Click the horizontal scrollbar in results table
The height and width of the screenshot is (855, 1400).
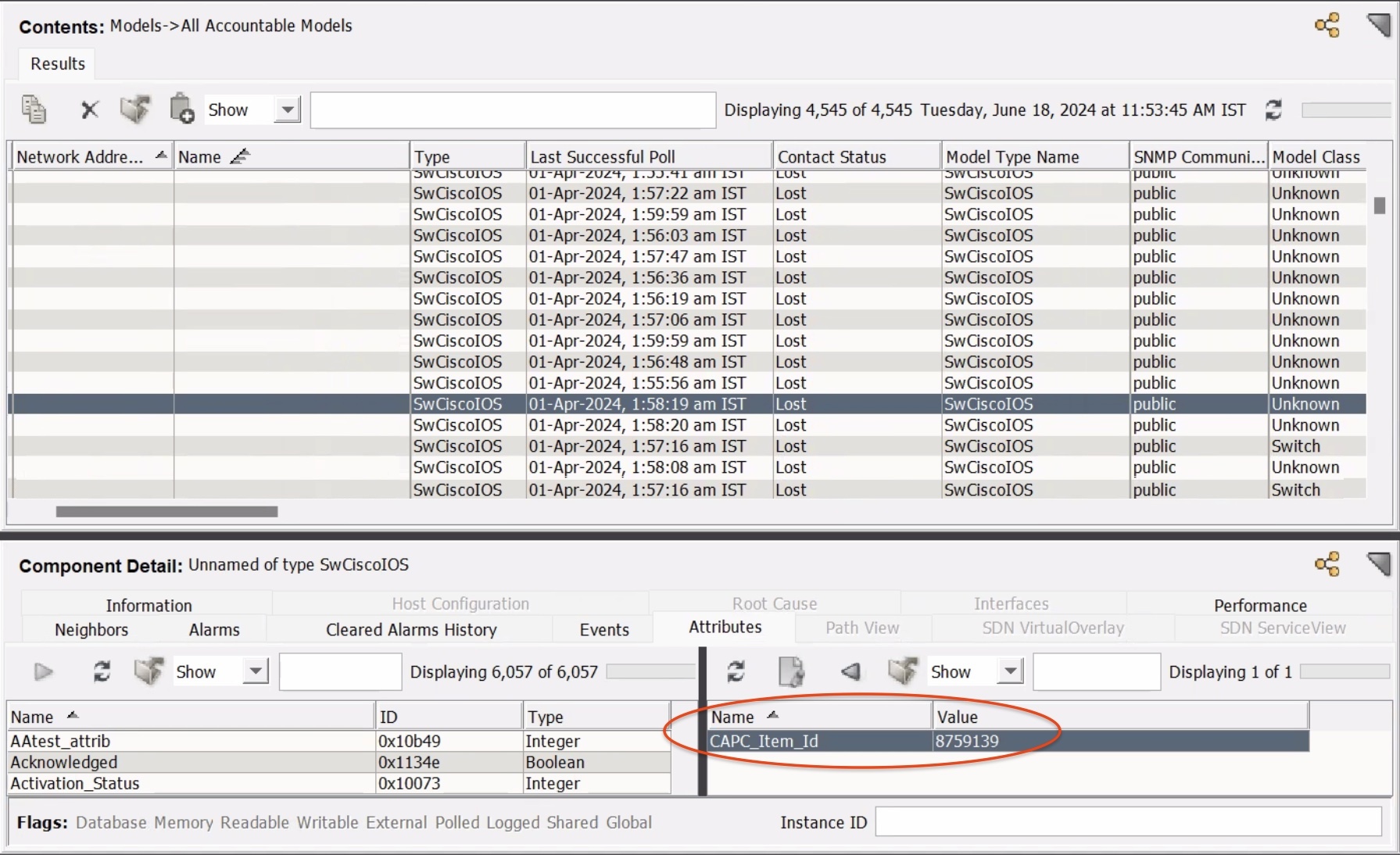(166, 512)
